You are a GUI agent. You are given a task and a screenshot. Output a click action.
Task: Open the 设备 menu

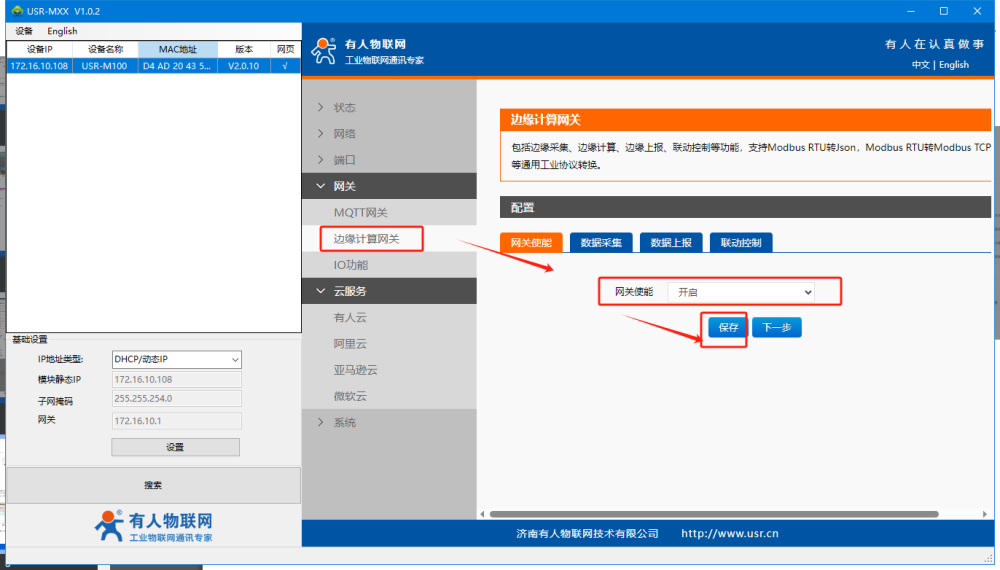tap(24, 31)
